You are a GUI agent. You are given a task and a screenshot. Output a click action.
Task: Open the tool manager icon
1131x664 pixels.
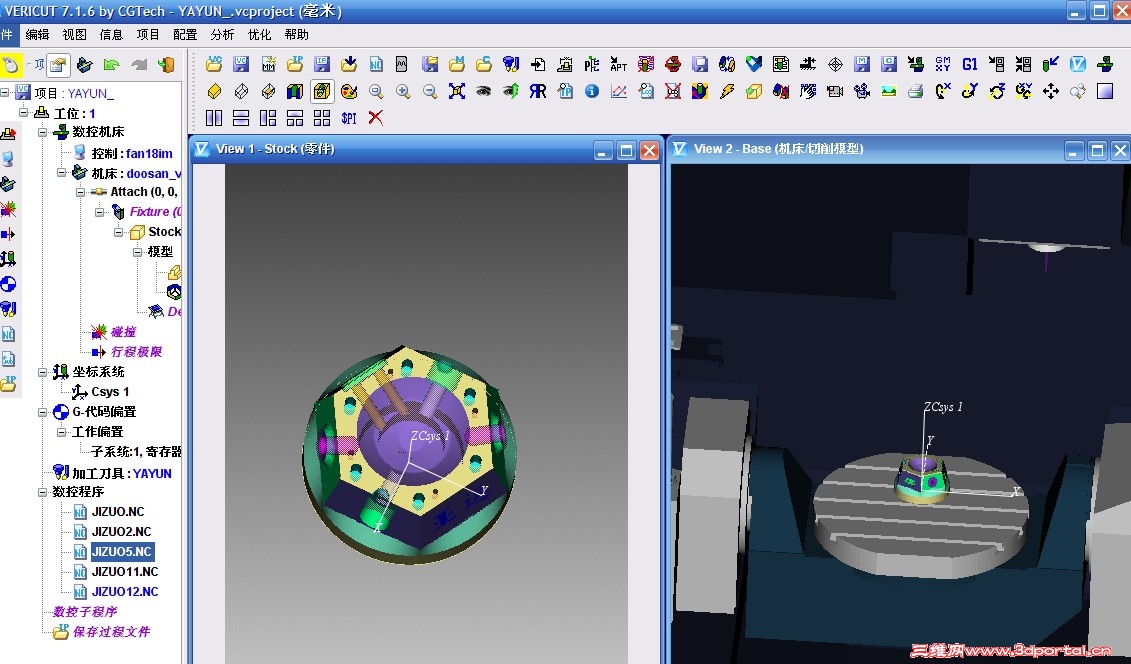pos(511,64)
